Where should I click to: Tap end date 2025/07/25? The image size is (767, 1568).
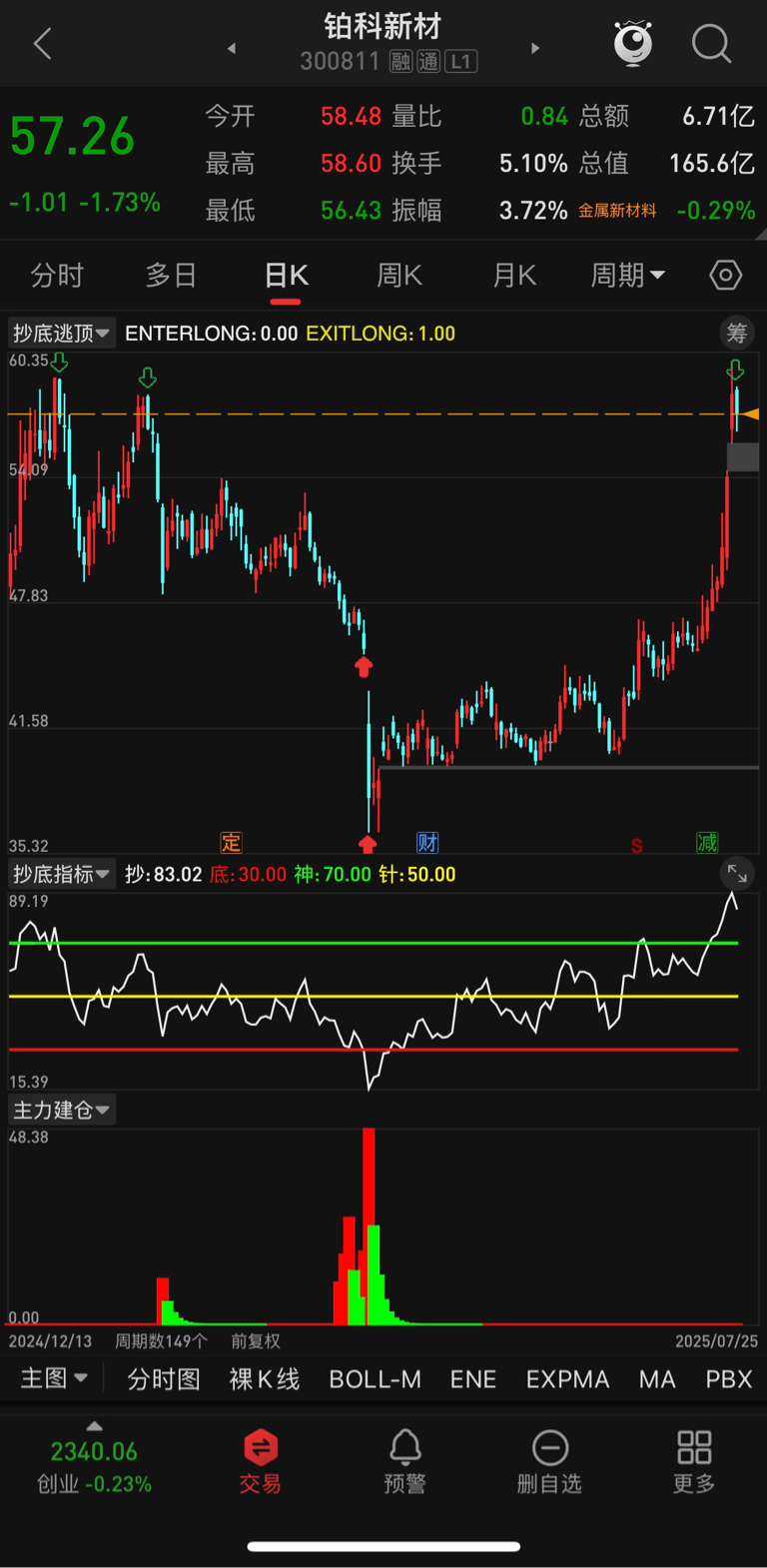pos(716,1341)
